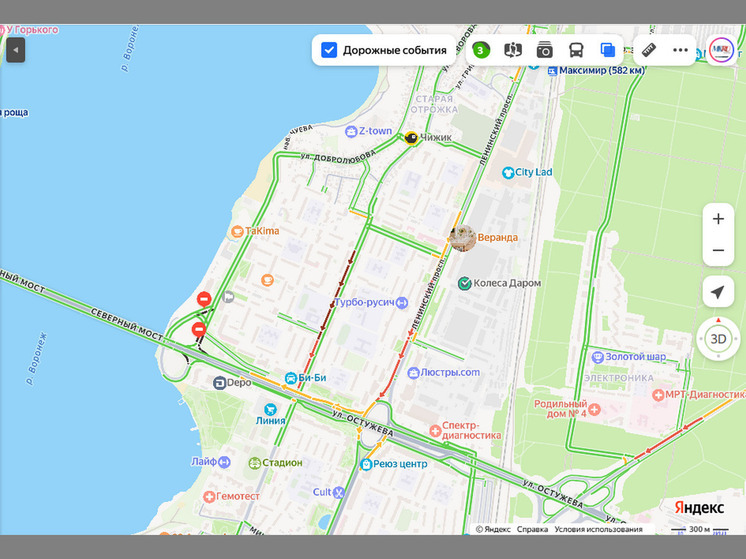Open the Условия использования link
The height and width of the screenshot is (559, 746).
[598, 529]
